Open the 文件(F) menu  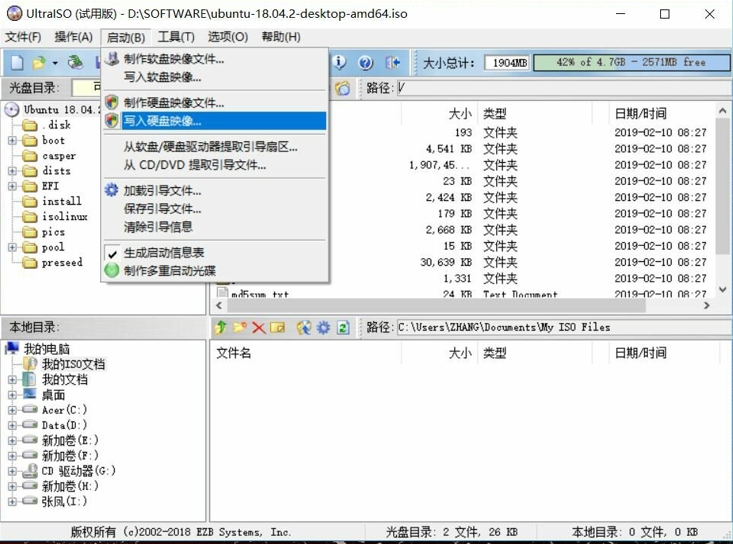23,36
